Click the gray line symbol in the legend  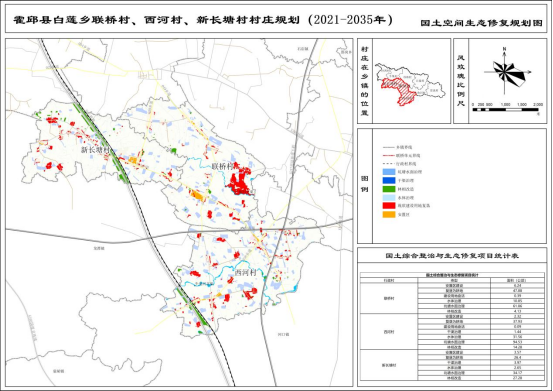(388, 147)
